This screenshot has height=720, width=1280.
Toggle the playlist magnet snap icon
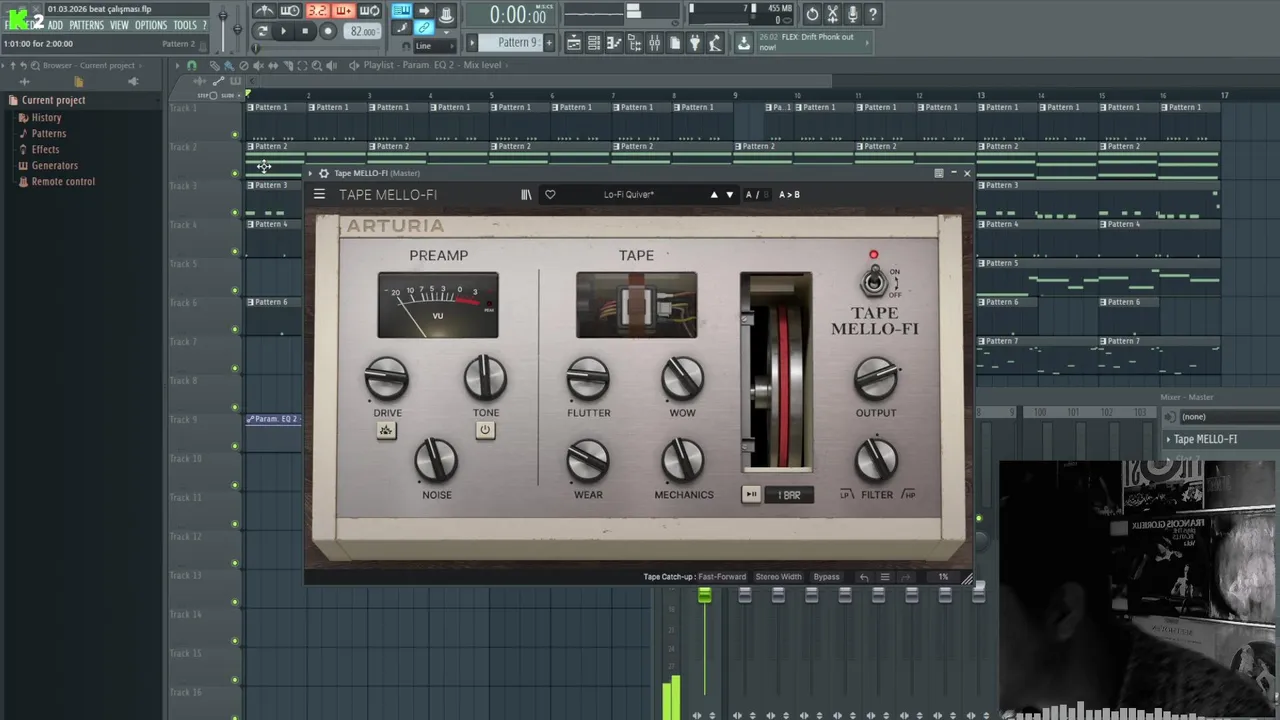[192, 65]
